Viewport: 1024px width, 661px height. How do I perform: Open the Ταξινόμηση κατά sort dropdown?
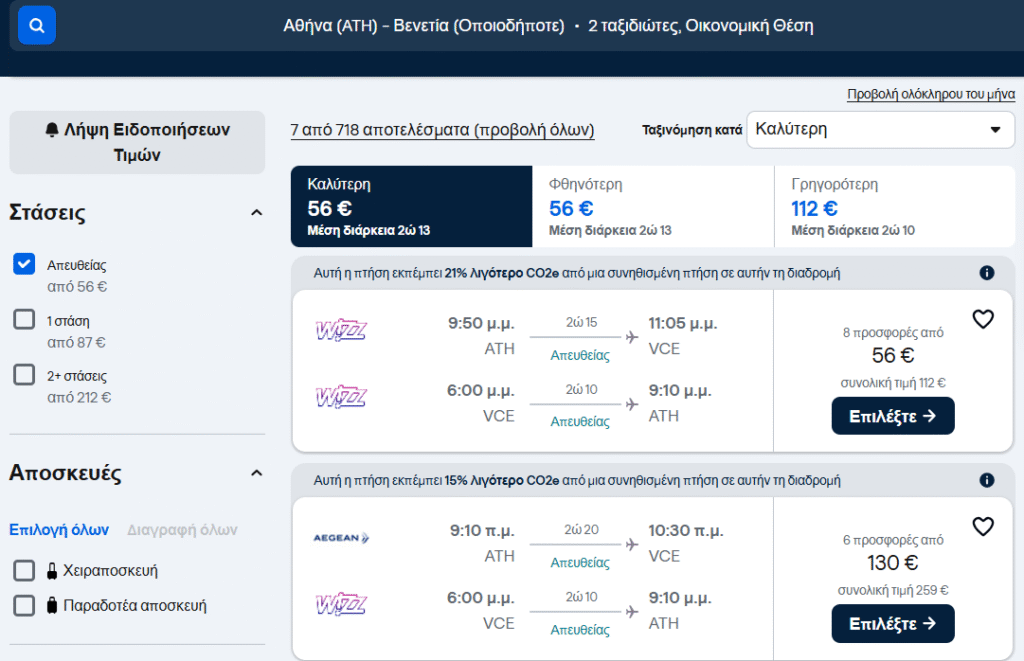880,129
